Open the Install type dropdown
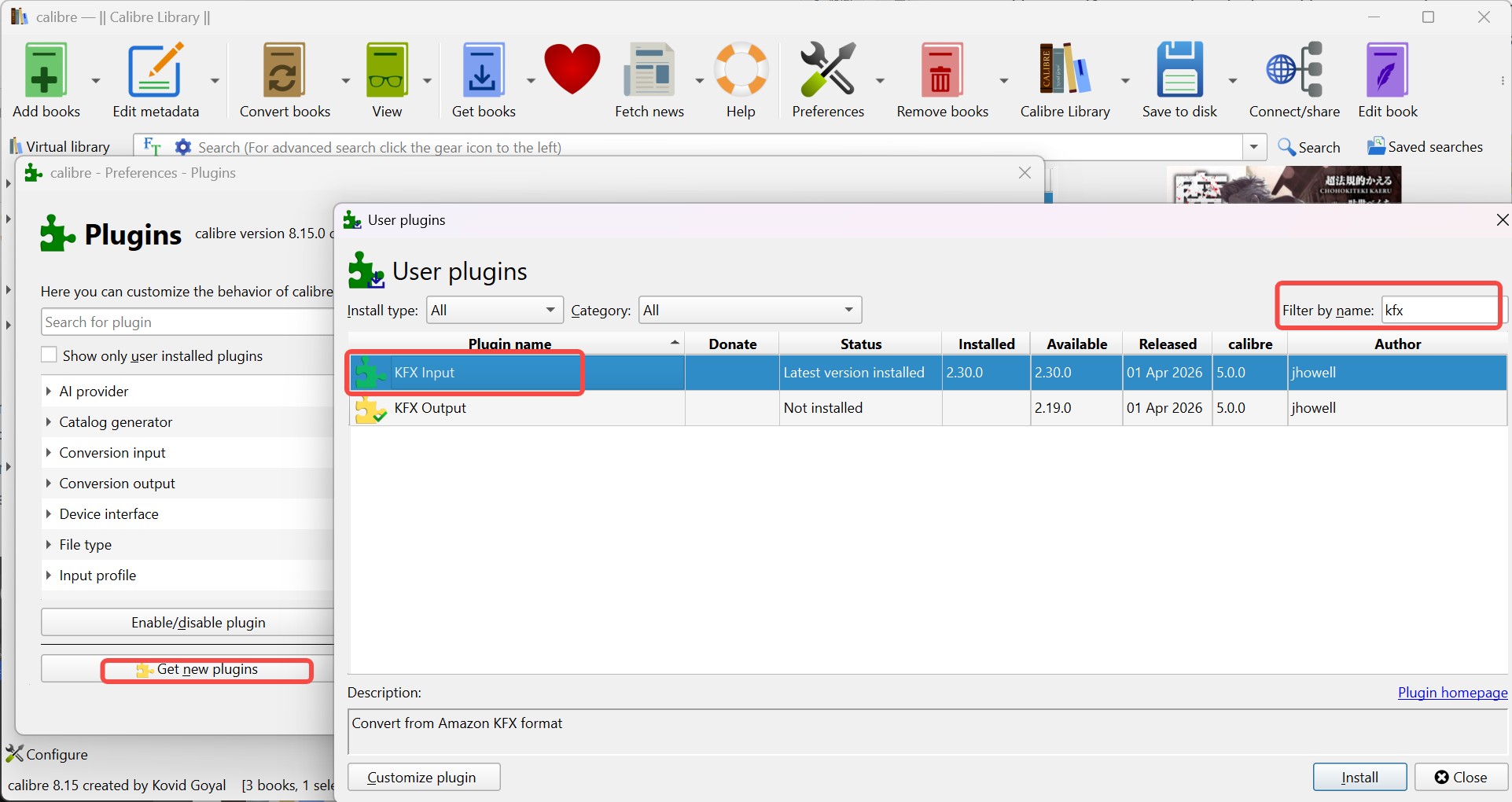The height and width of the screenshot is (802, 1512). point(493,310)
